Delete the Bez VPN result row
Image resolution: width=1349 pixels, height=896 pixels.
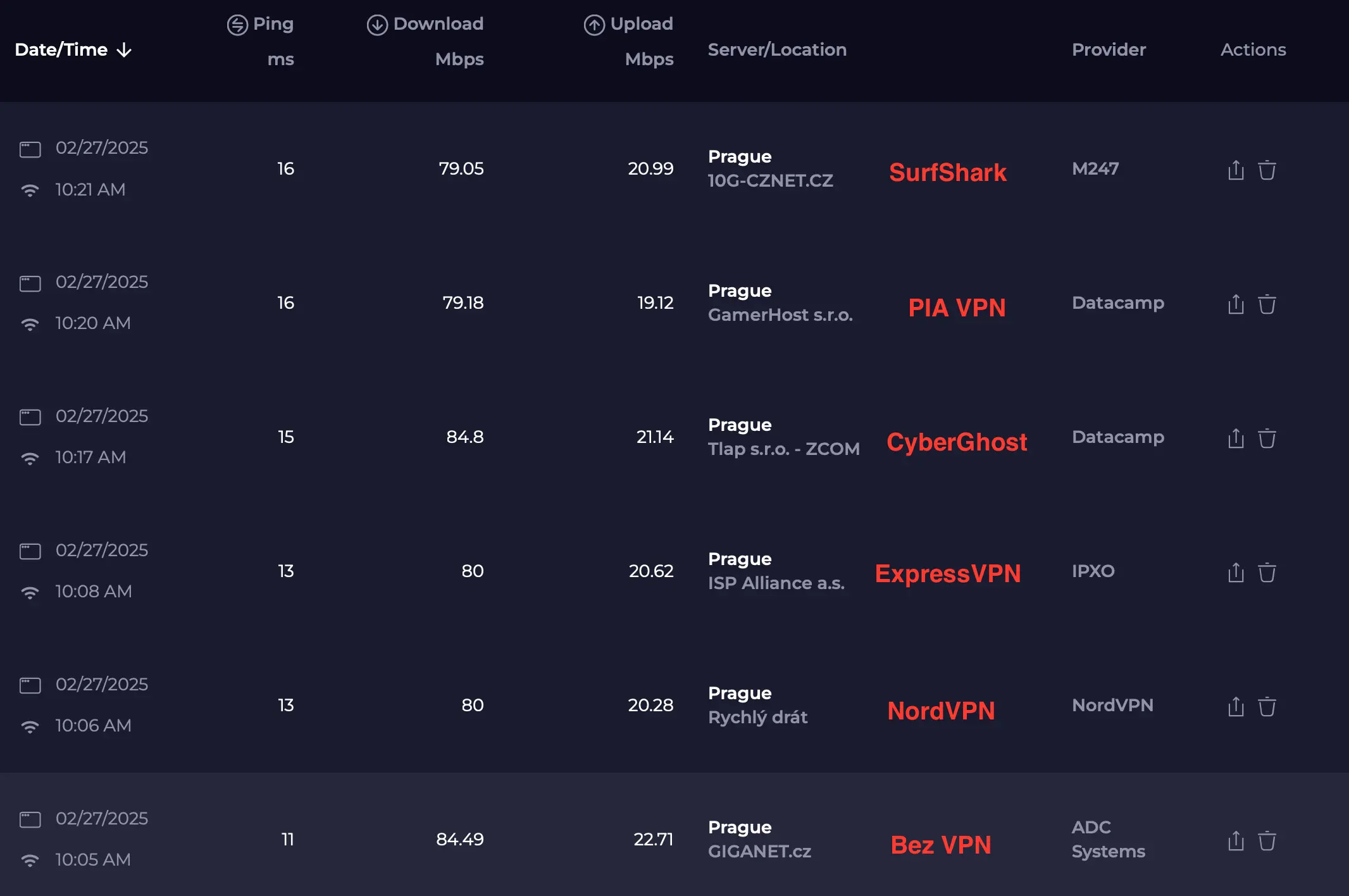1267,840
